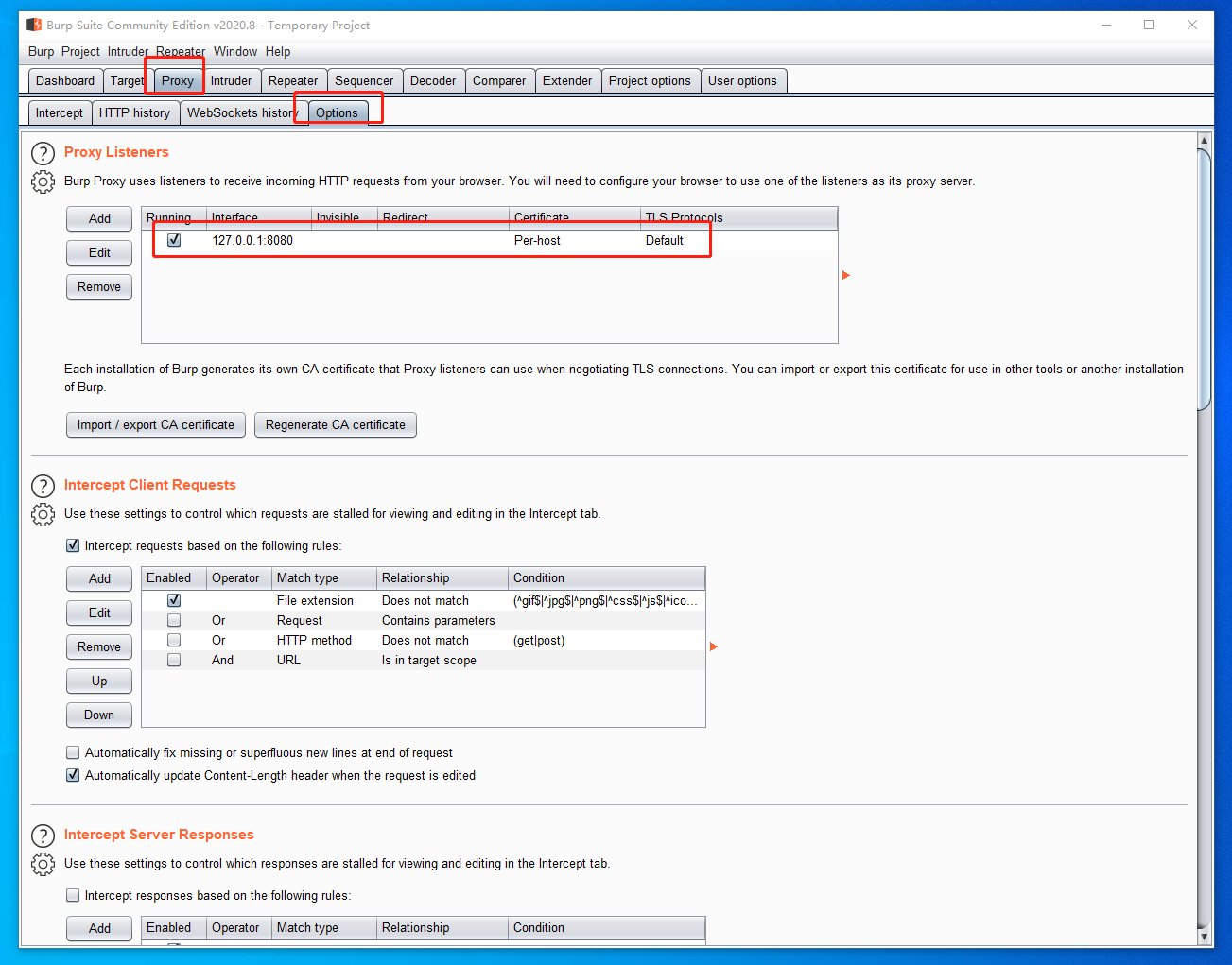
Task: Click the scrollbar down arrow
Action: (1204, 936)
